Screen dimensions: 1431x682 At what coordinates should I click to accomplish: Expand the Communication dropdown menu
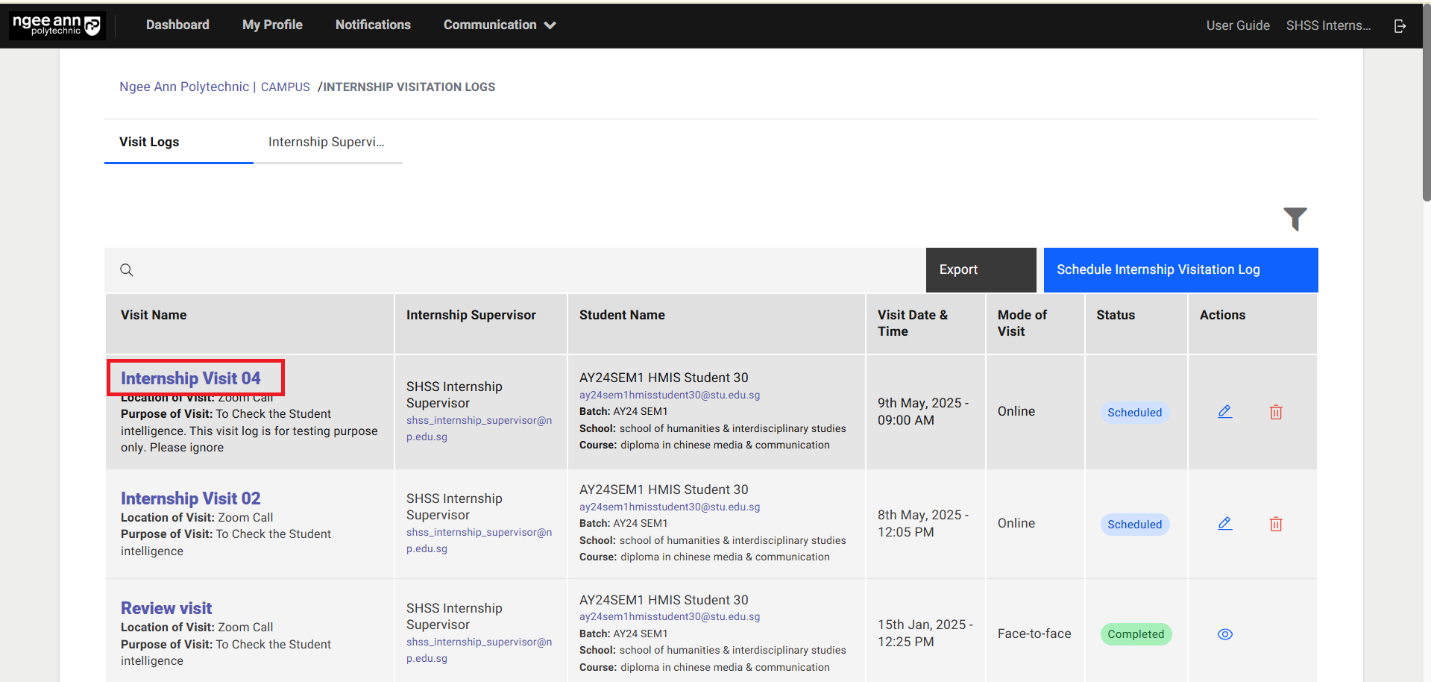[499, 25]
